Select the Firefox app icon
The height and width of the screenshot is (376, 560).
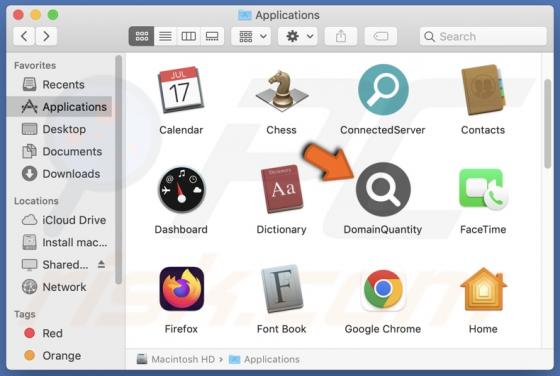point(181,289)
